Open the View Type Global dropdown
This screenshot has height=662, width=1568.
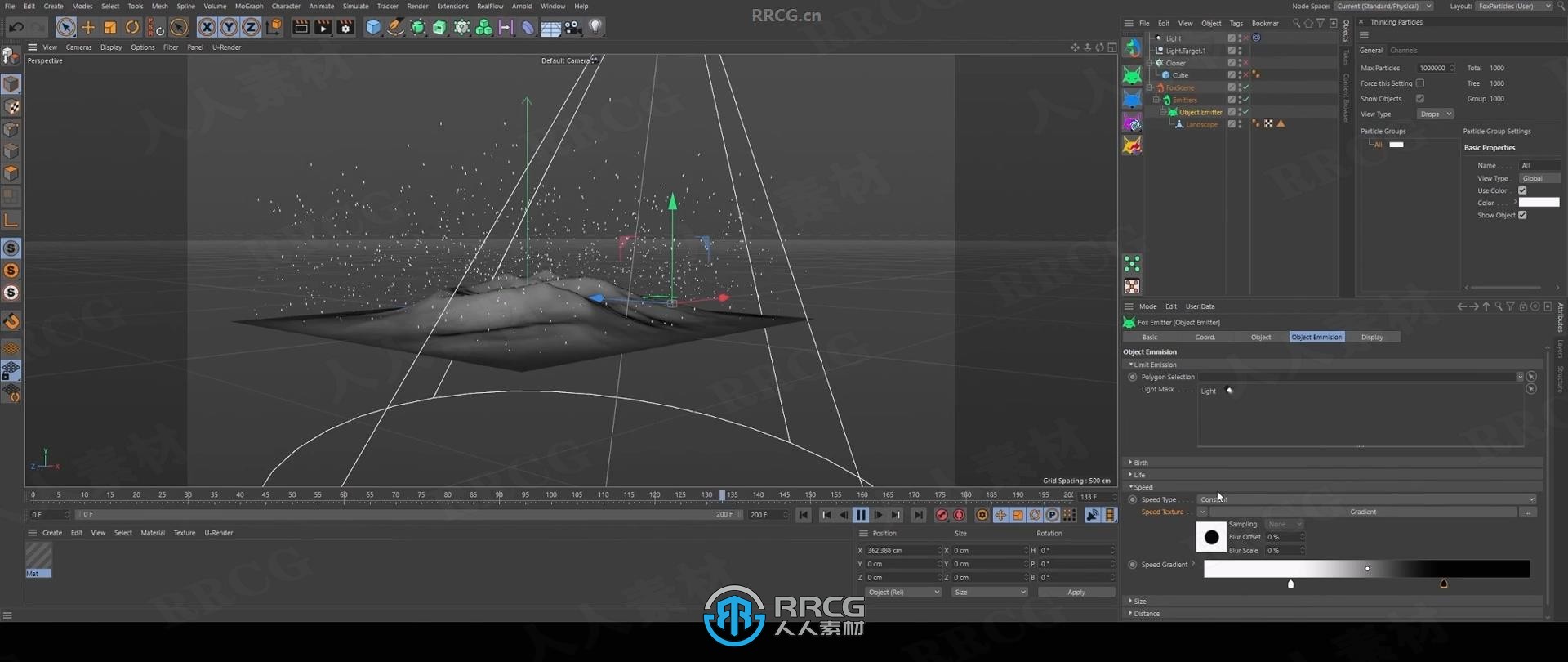tap(1539, 178)
